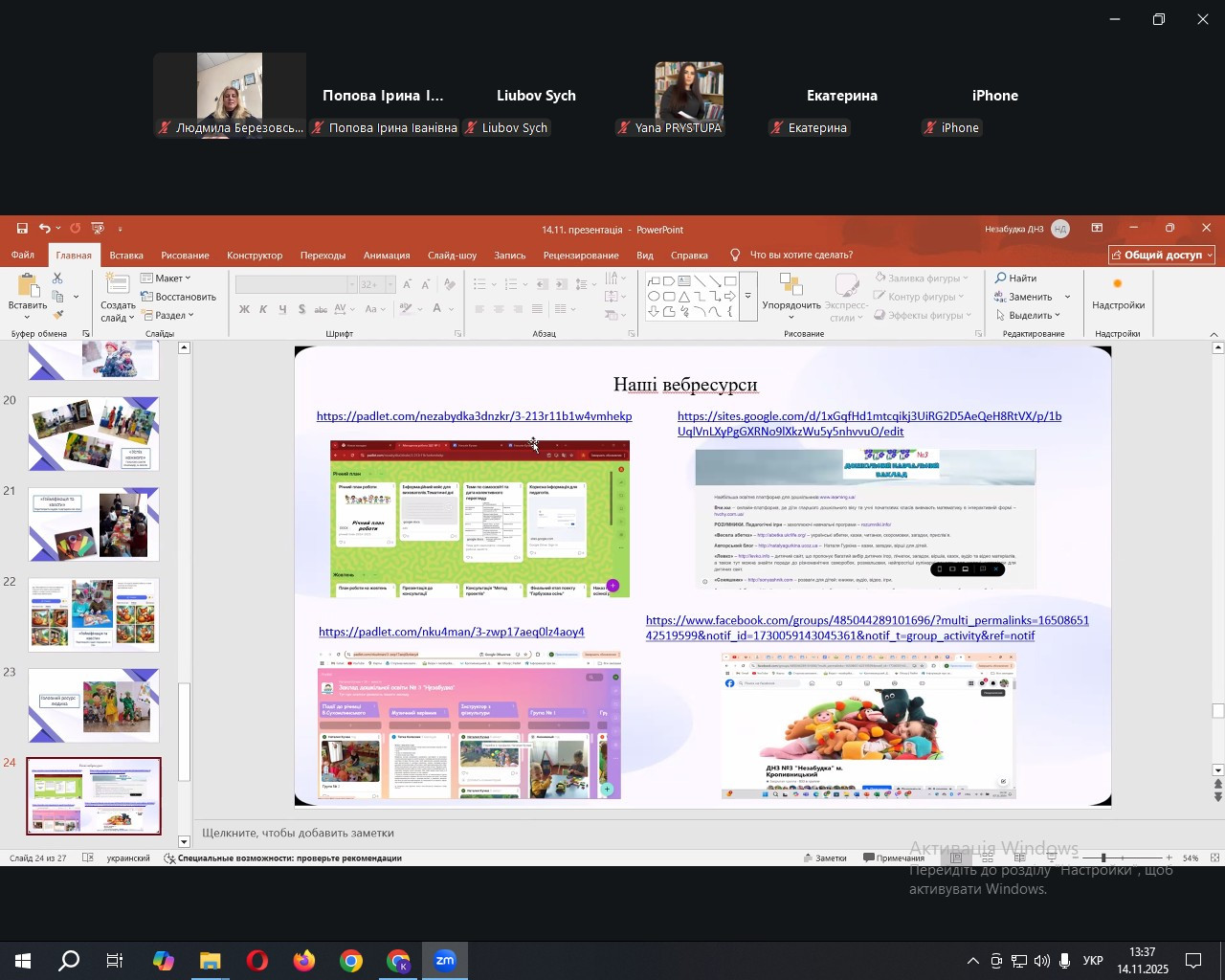The image size is (1225, 980).
Task: Start slideshow from beginning via toolbar icon
Action: coord(98,229)
